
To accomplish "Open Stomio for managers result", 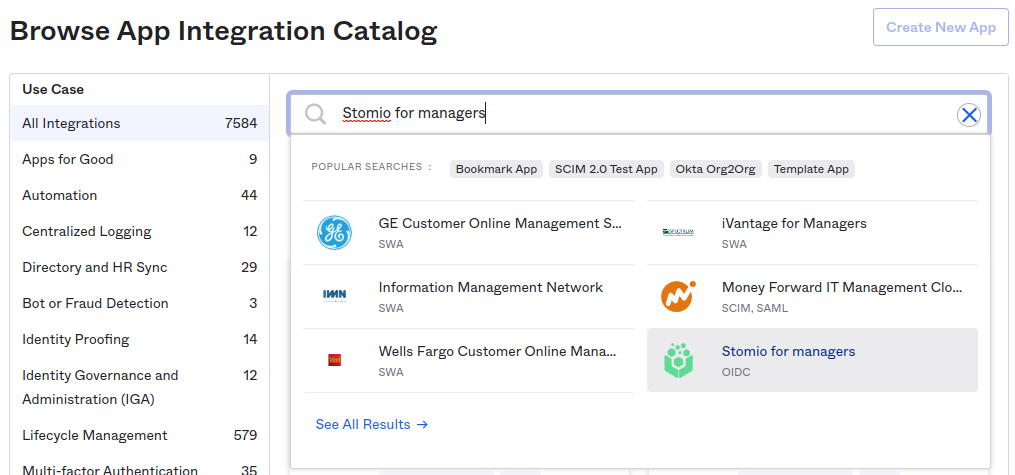I will (x=812, y=360).
